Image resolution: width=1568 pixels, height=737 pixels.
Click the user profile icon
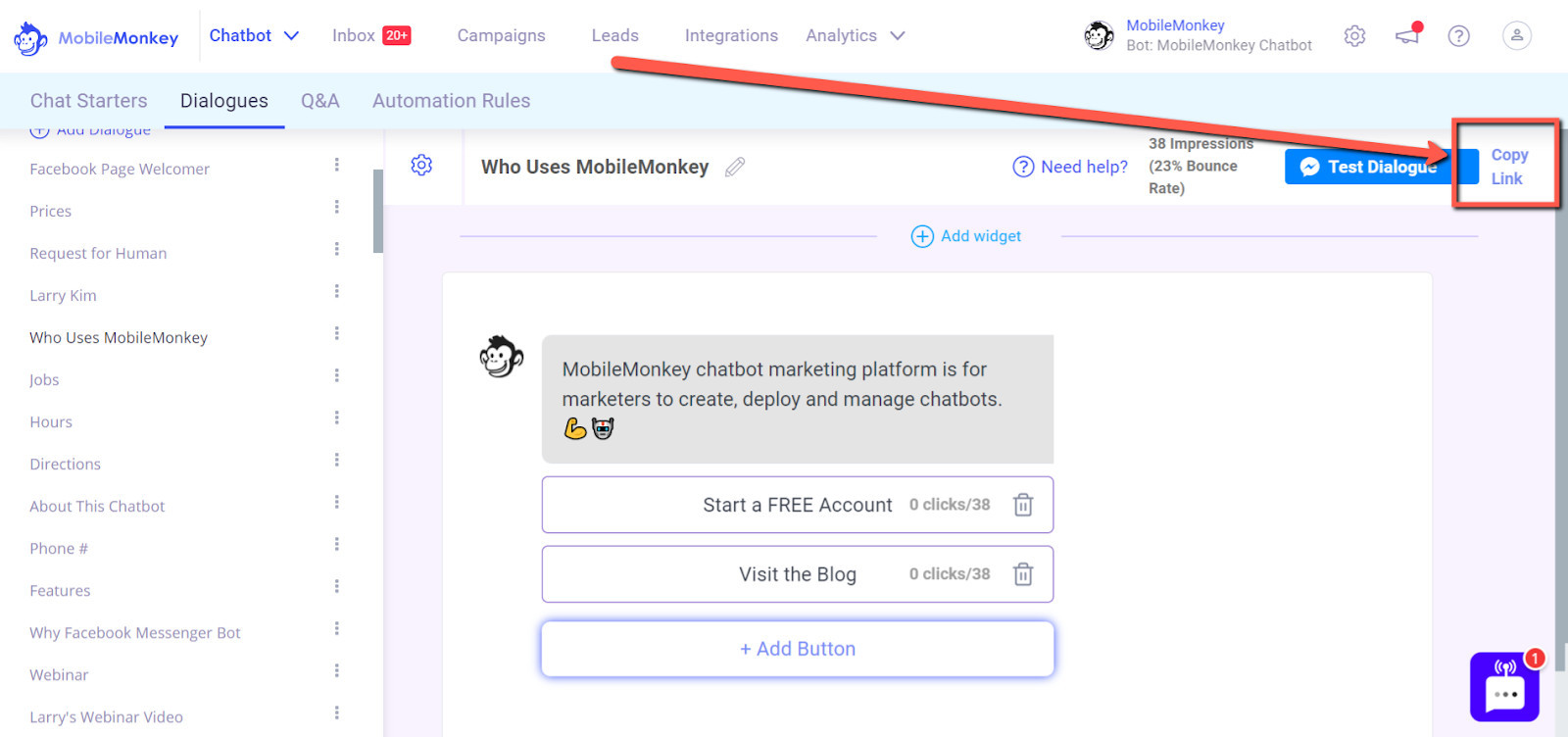pos(1516,35)
